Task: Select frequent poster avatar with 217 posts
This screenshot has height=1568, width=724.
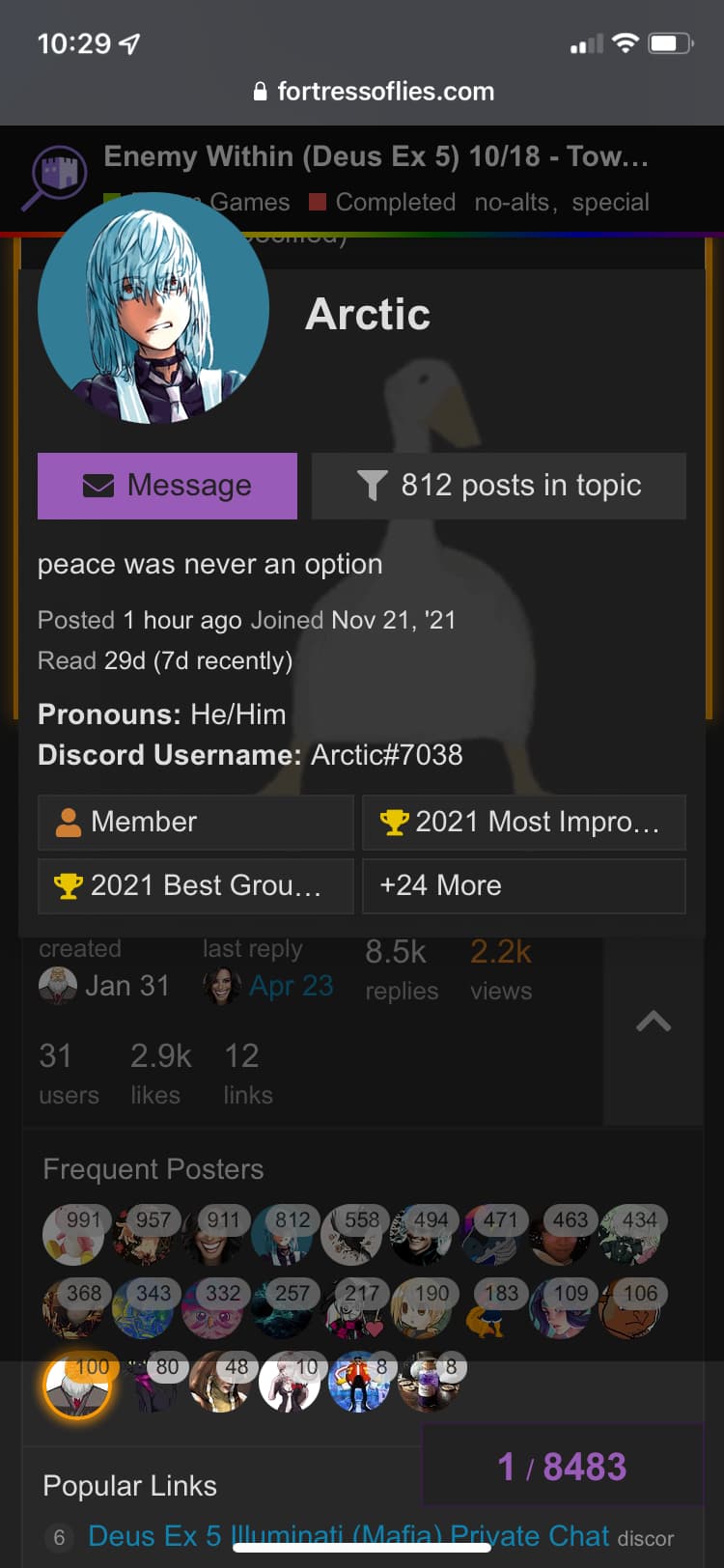Action: tap(350, 1308)
